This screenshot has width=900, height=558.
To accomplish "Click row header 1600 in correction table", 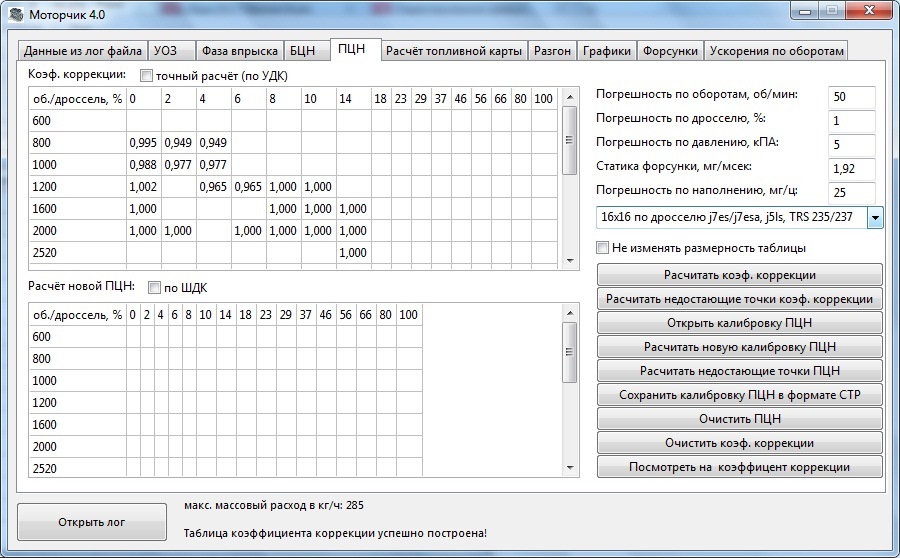I will [x=78, y=208].
